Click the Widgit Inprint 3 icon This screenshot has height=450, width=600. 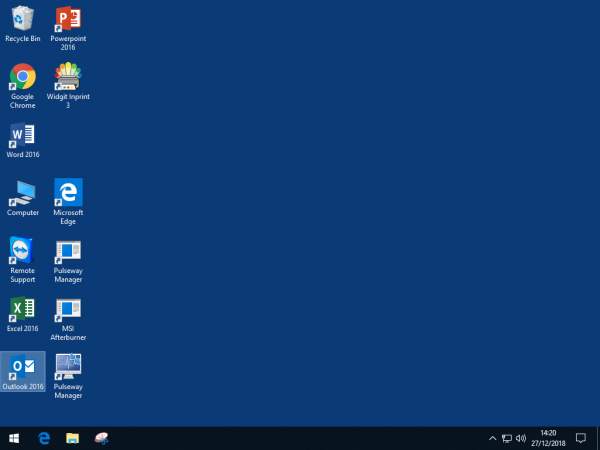[x=68, y=77]
